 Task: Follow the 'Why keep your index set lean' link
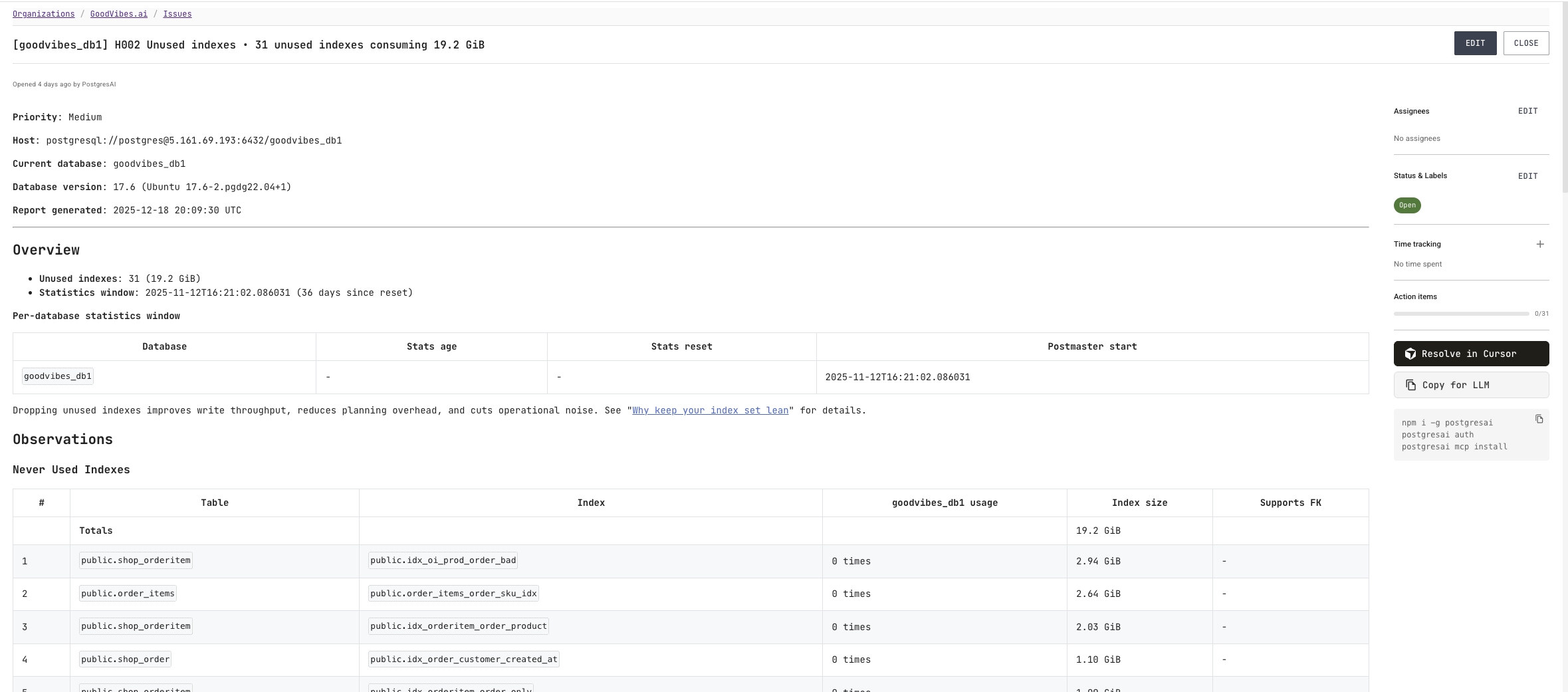tap(709, 410)
